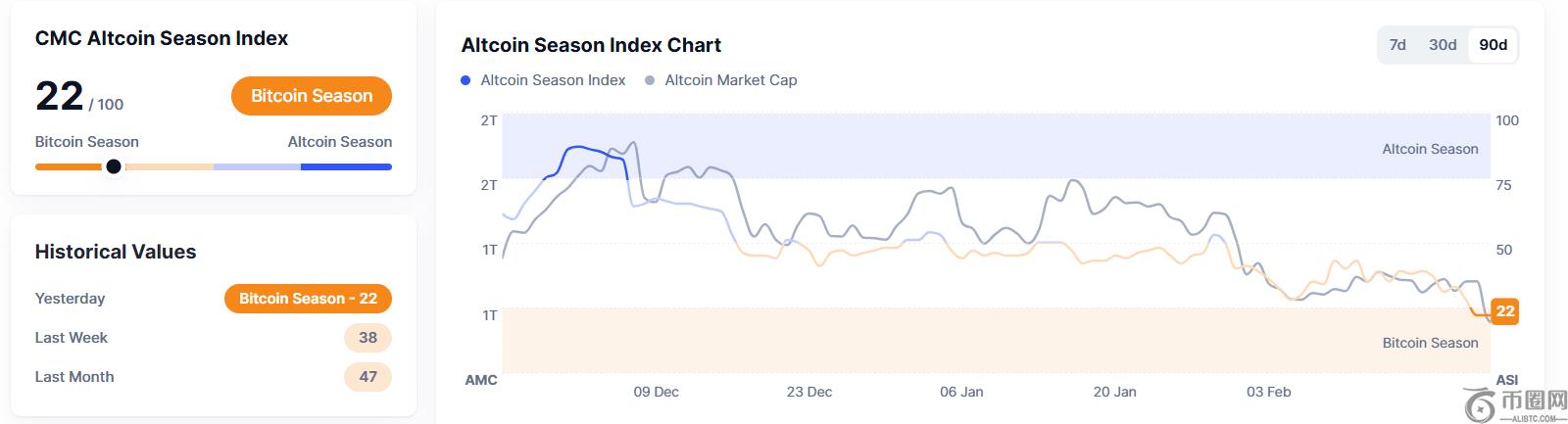1568x424 pixels.
Task: Click the 23 Dec date axis label
Action: (x=808, y=392)
